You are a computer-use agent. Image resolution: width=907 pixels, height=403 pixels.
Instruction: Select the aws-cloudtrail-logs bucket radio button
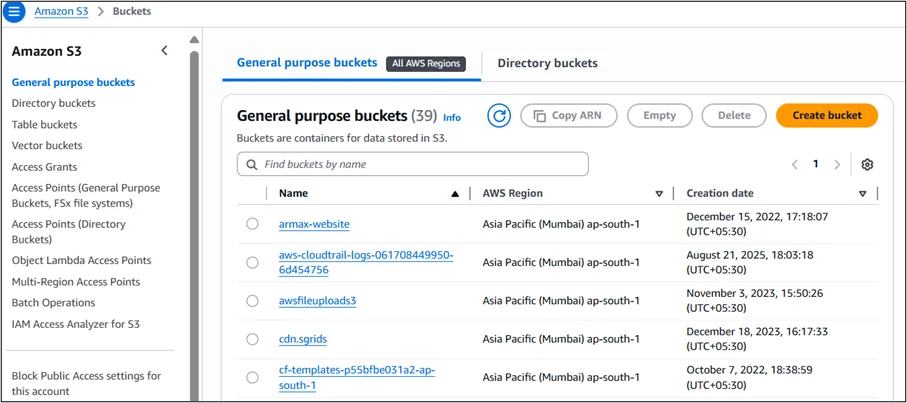(252, 262)
